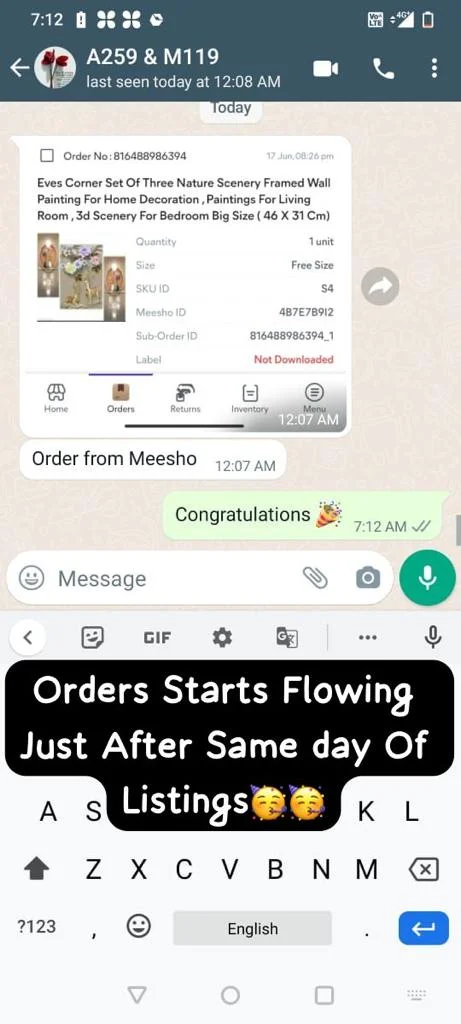The width and height of the screenshot is (461, 1024).
Task: Start a video call with A259 & M119
Action: point(326,68)
